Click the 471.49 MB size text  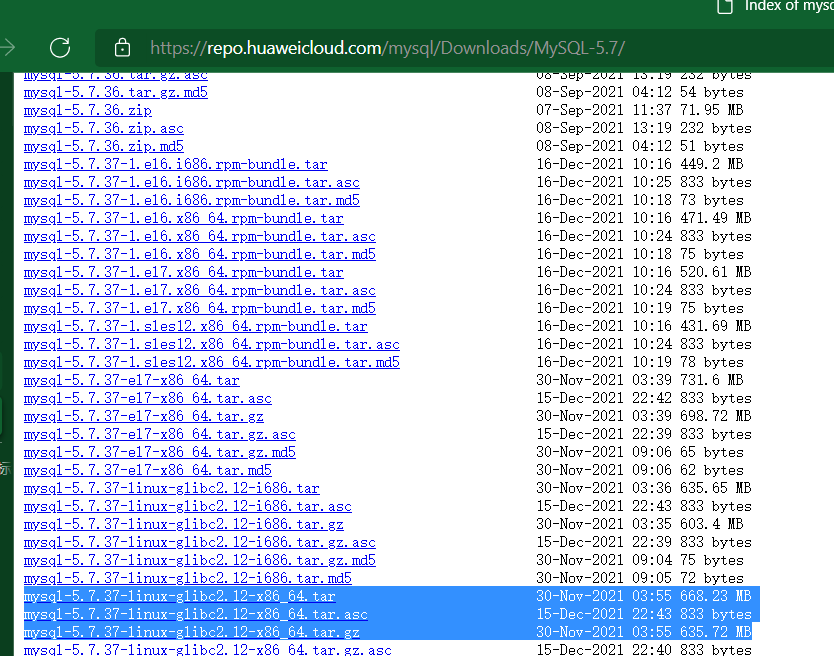715,218
